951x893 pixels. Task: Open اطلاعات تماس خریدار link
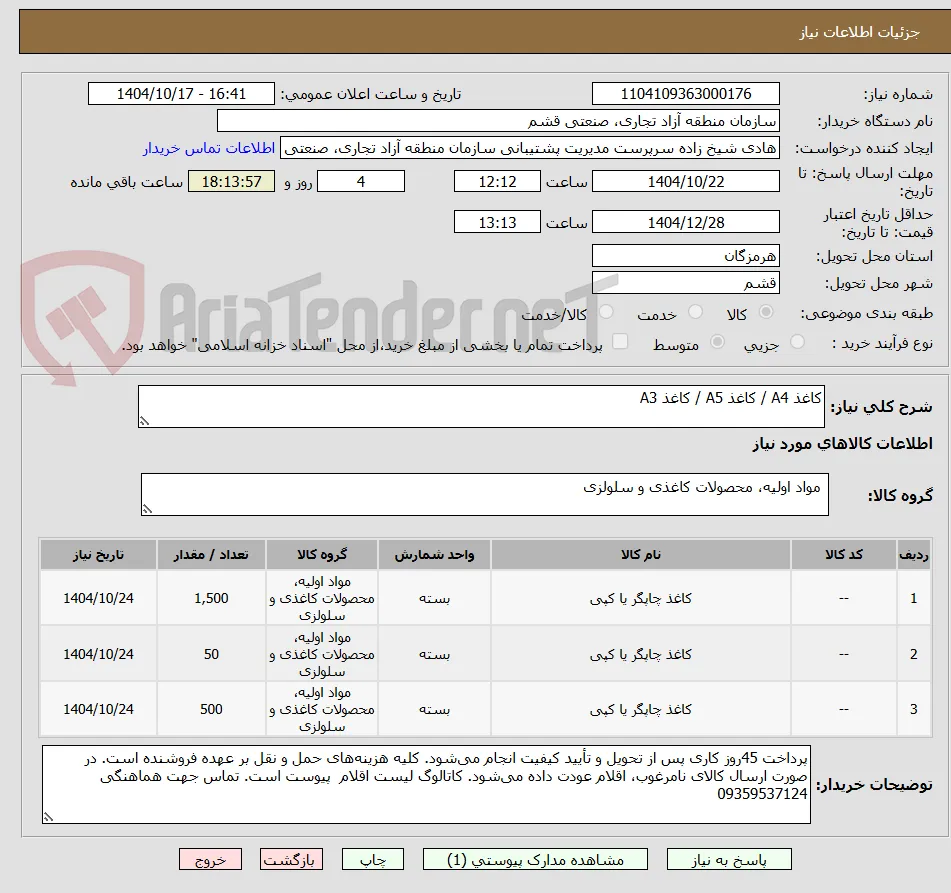(209, 149)
